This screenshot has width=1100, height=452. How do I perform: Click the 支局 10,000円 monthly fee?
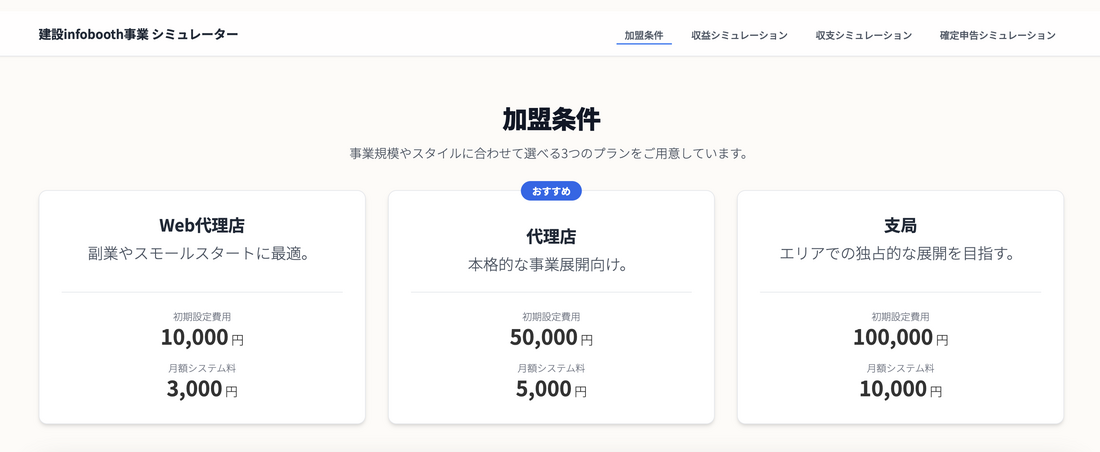coord(901,389)
